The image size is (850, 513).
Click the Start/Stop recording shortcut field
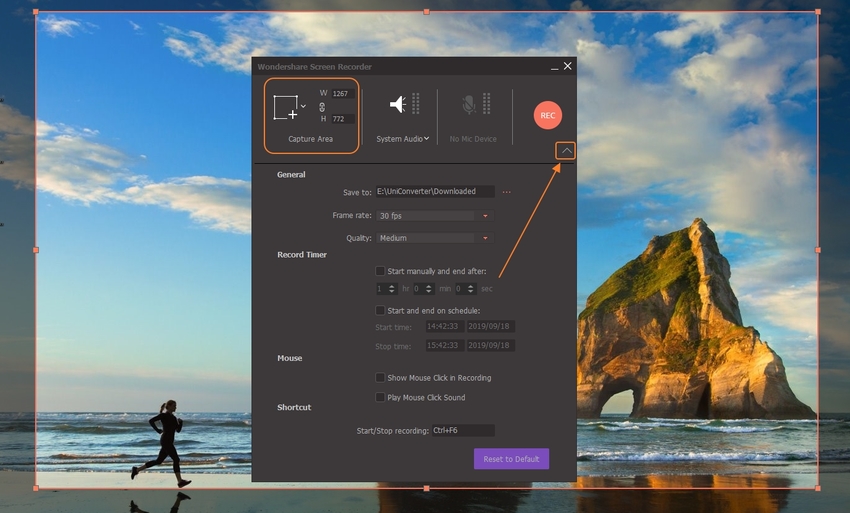tap(462, 430)
